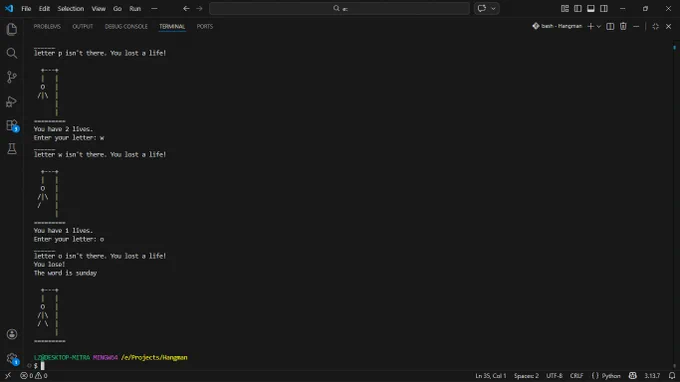The width and height of the screenshot is (680, 382).
Task: Open the Manage gear menu
Action: click(12, 359)
